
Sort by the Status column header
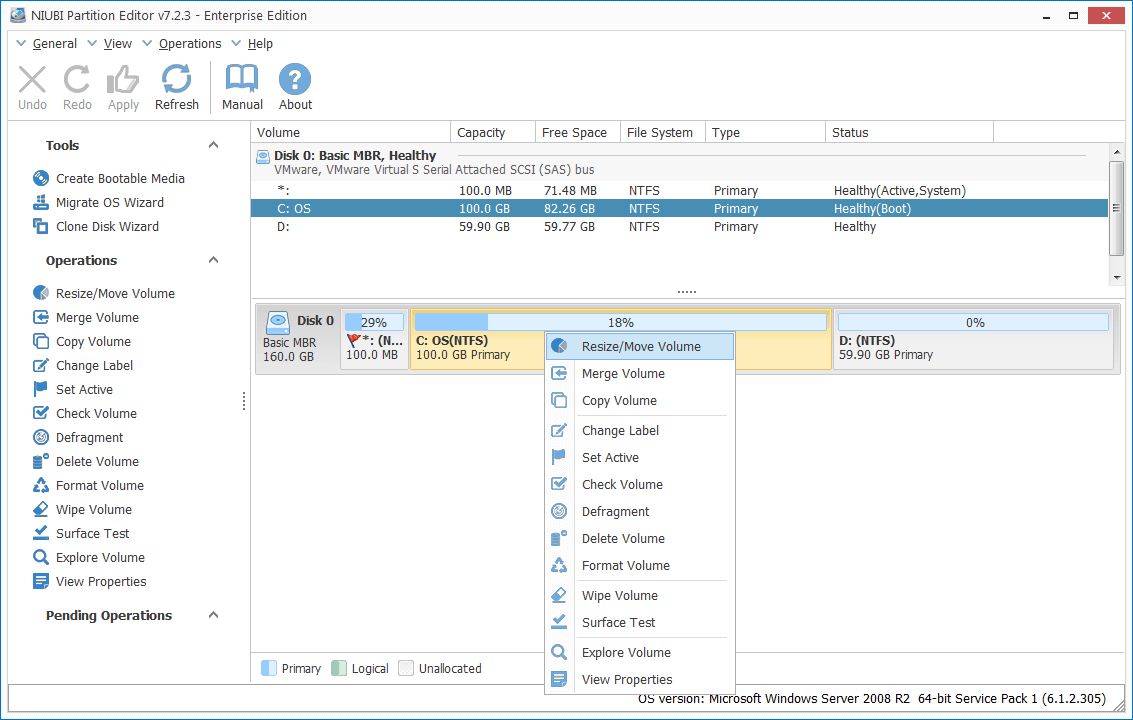pyautogui.click(x=910, y=132)
